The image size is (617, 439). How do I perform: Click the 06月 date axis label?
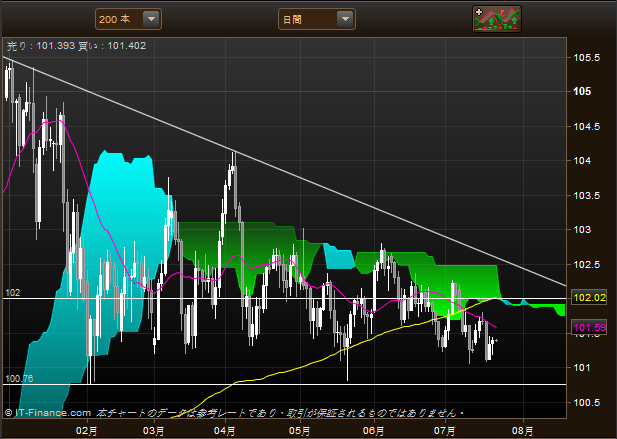(x=373, y=431)
